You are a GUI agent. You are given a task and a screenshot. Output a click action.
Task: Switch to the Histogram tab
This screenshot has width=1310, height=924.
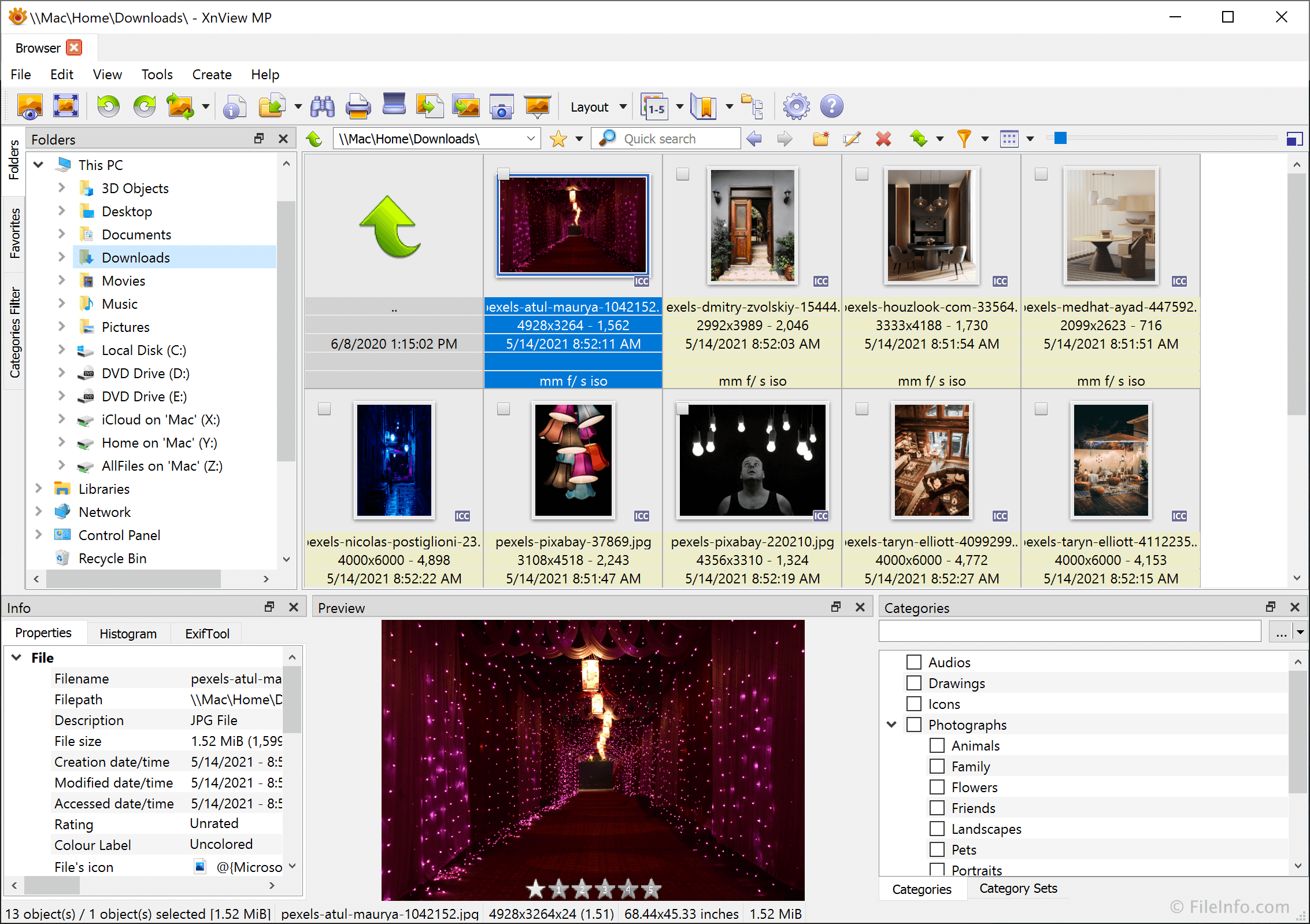coord(128,633)
